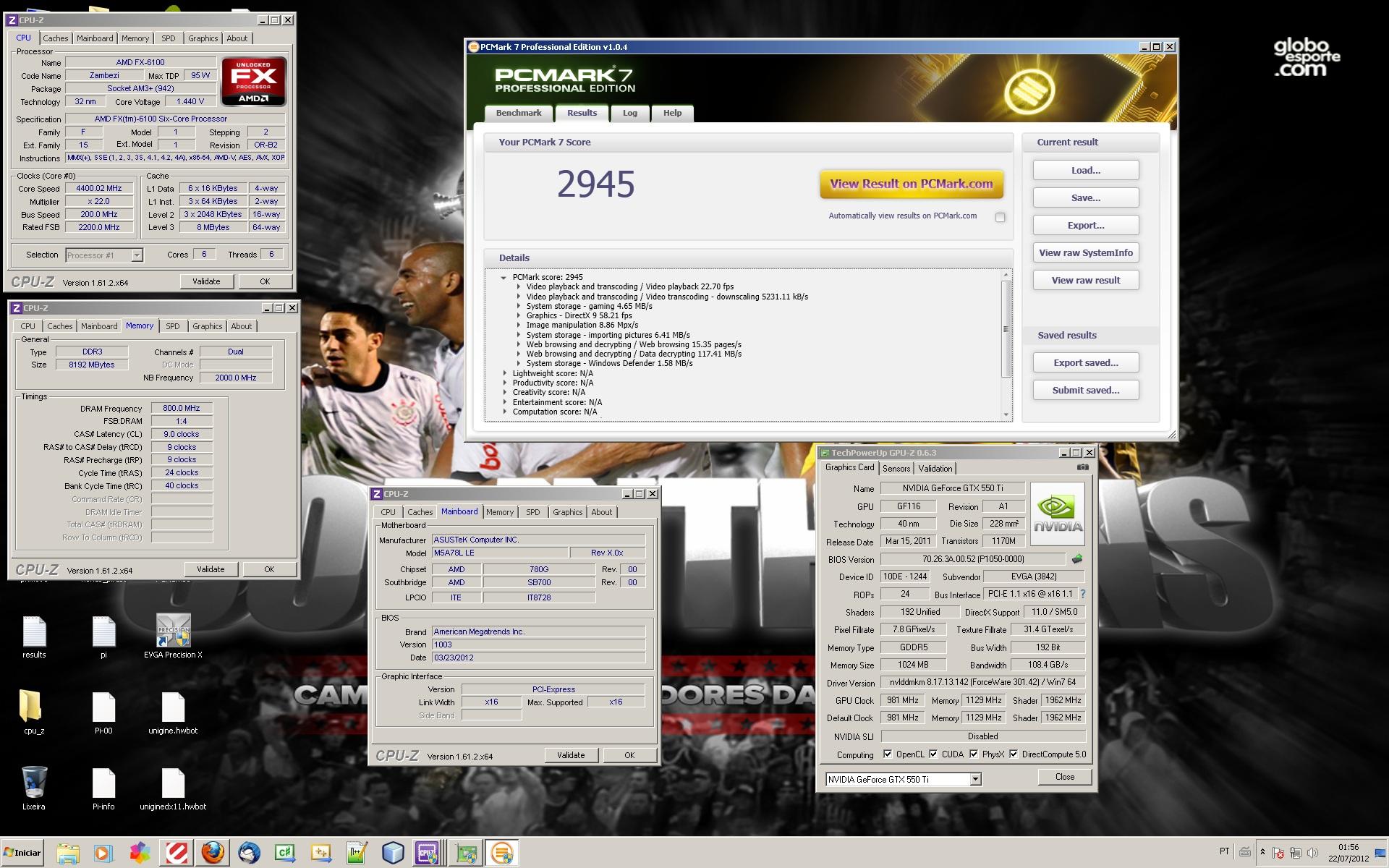Click the Action Center flag tray icon
Image resolution: width=1389 pixels, height=868 pixels.
tap(1278, 853)
